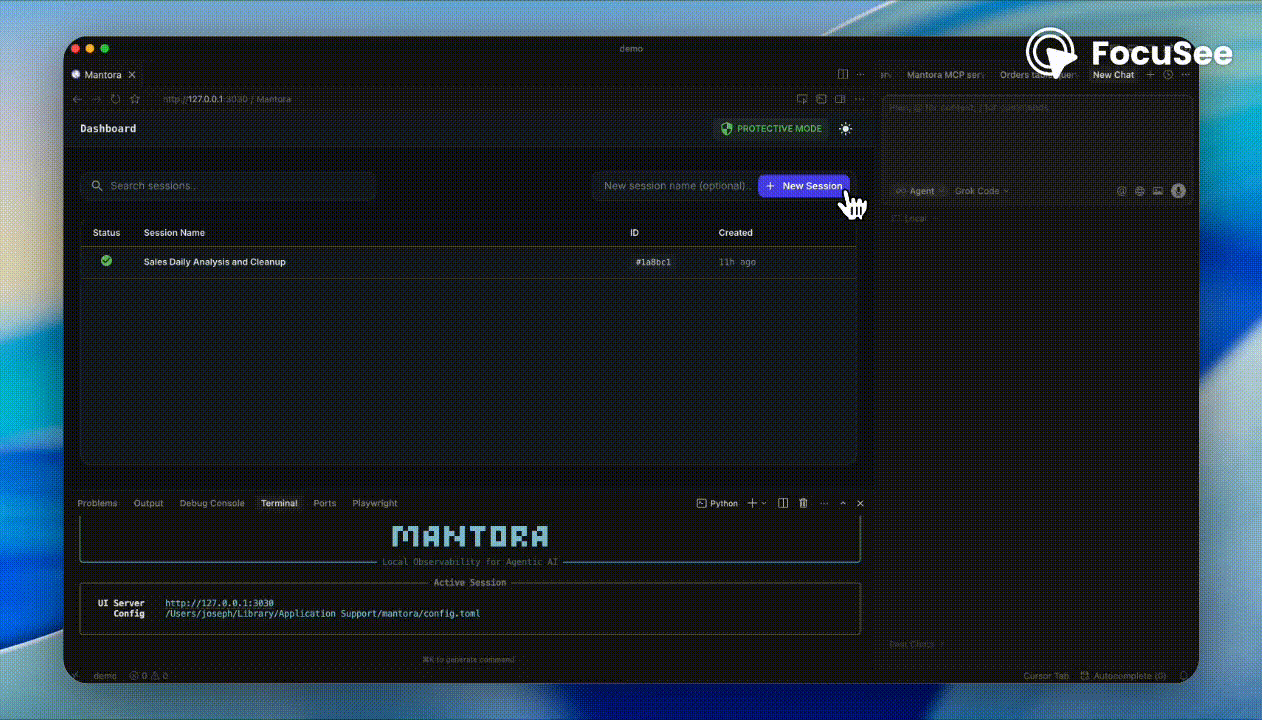This screenshot has width=1262, height=720.
Task: Click the Search sessions input field
Action: point(228,186)
